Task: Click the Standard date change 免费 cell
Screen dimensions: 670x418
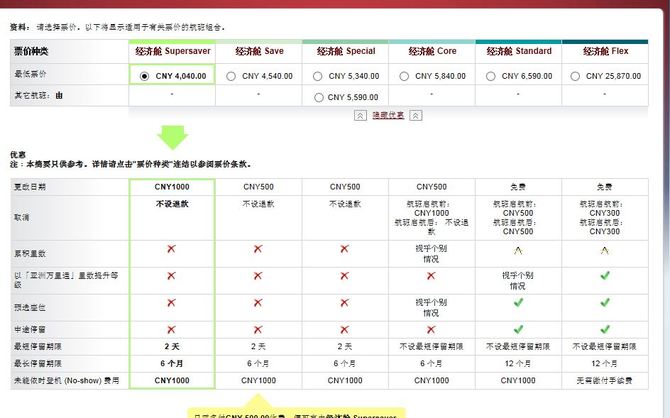Action: click(x=518, y=187)
